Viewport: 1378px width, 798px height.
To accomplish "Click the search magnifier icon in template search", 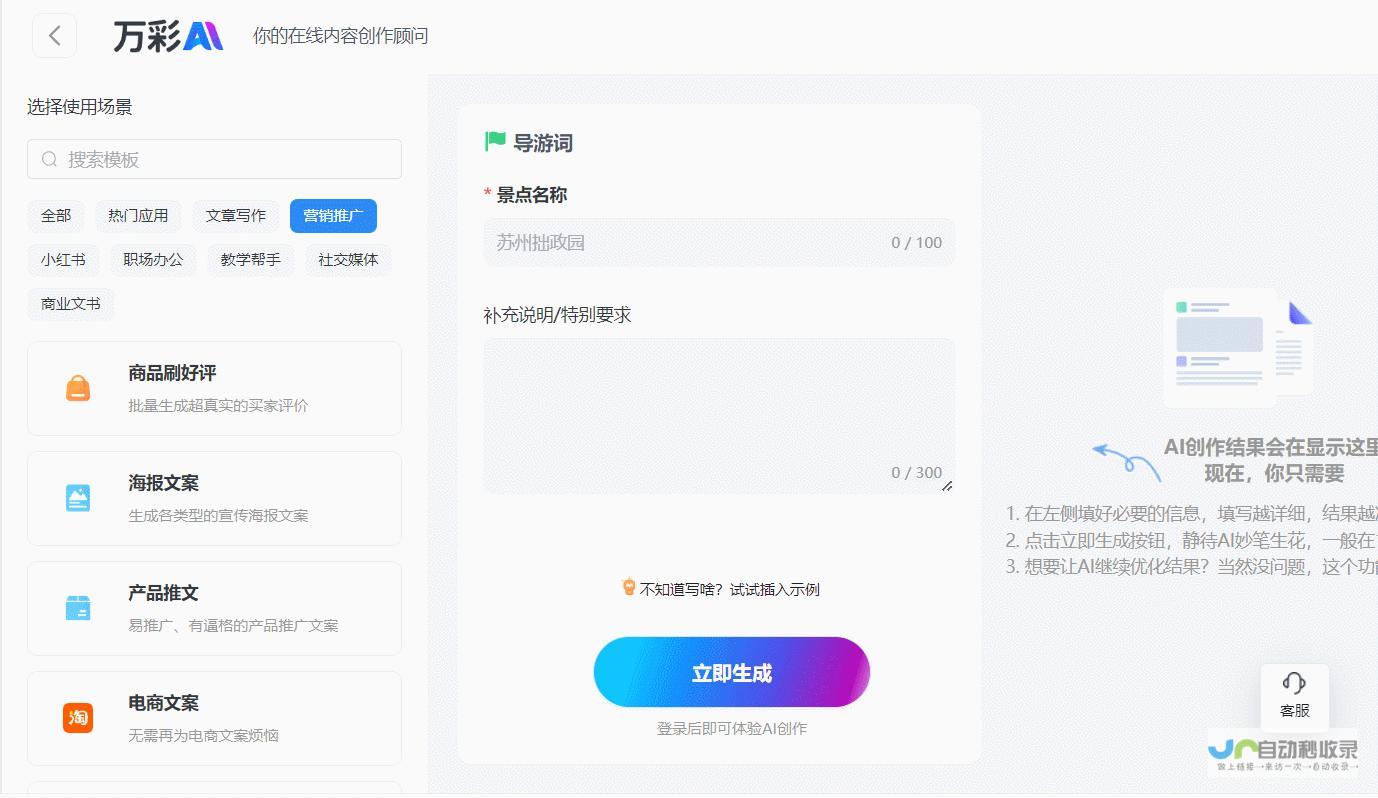I will [x=49, y=159].
